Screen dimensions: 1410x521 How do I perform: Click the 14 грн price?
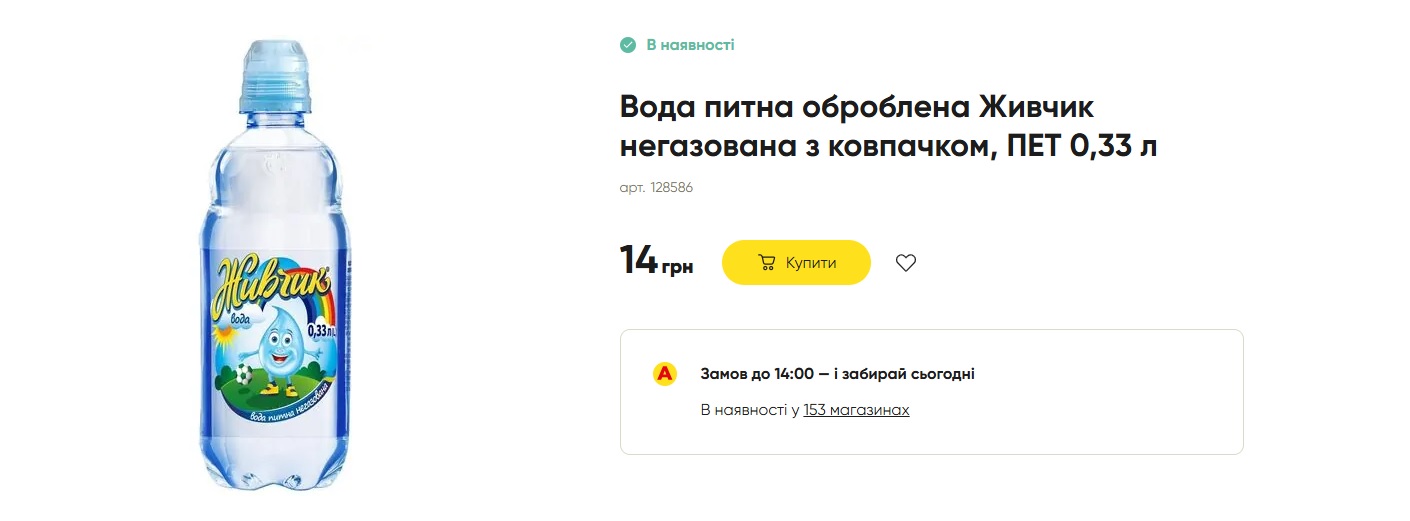656,261
